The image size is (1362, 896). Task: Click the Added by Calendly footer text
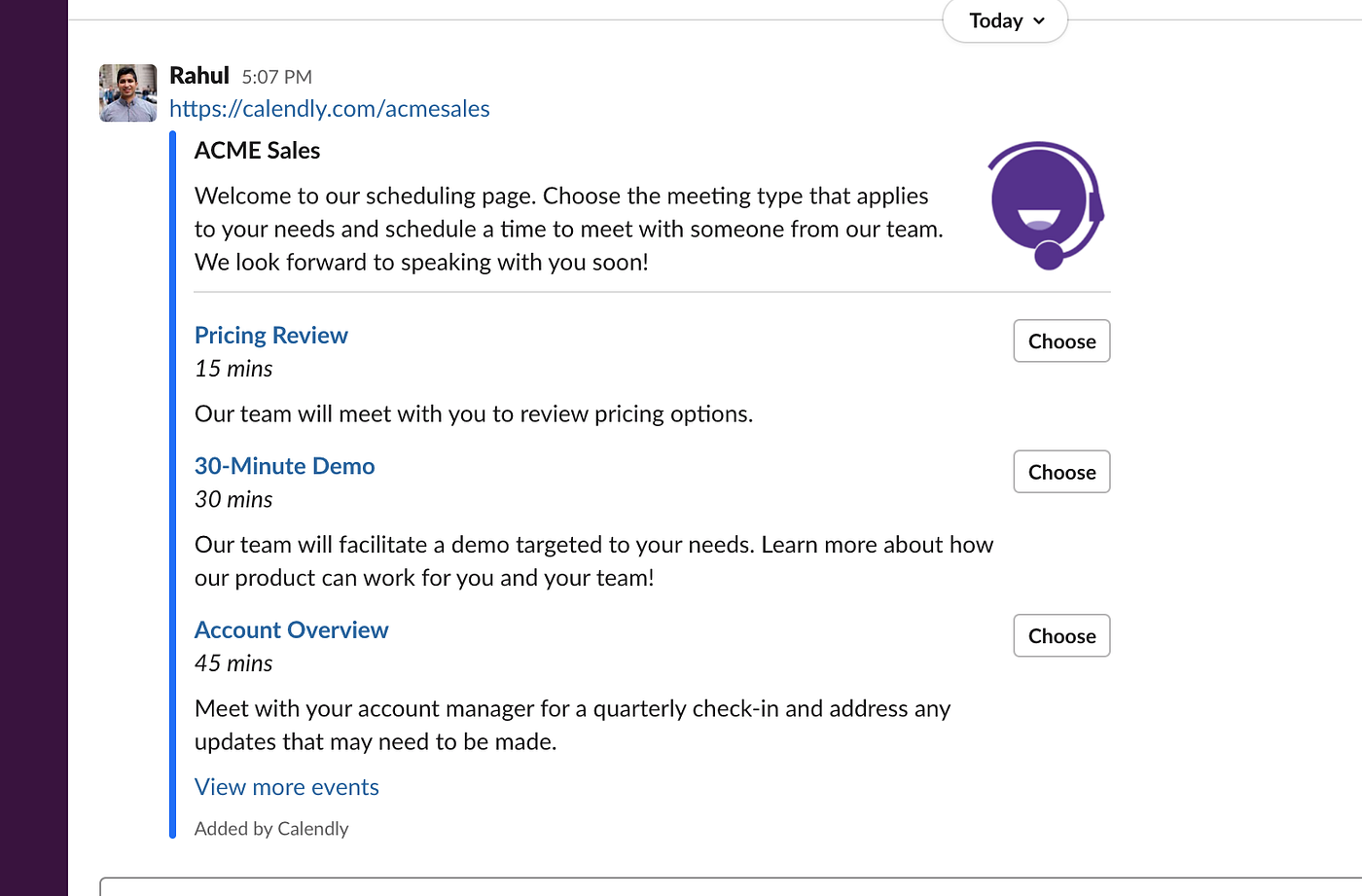[x=271, y=829]
